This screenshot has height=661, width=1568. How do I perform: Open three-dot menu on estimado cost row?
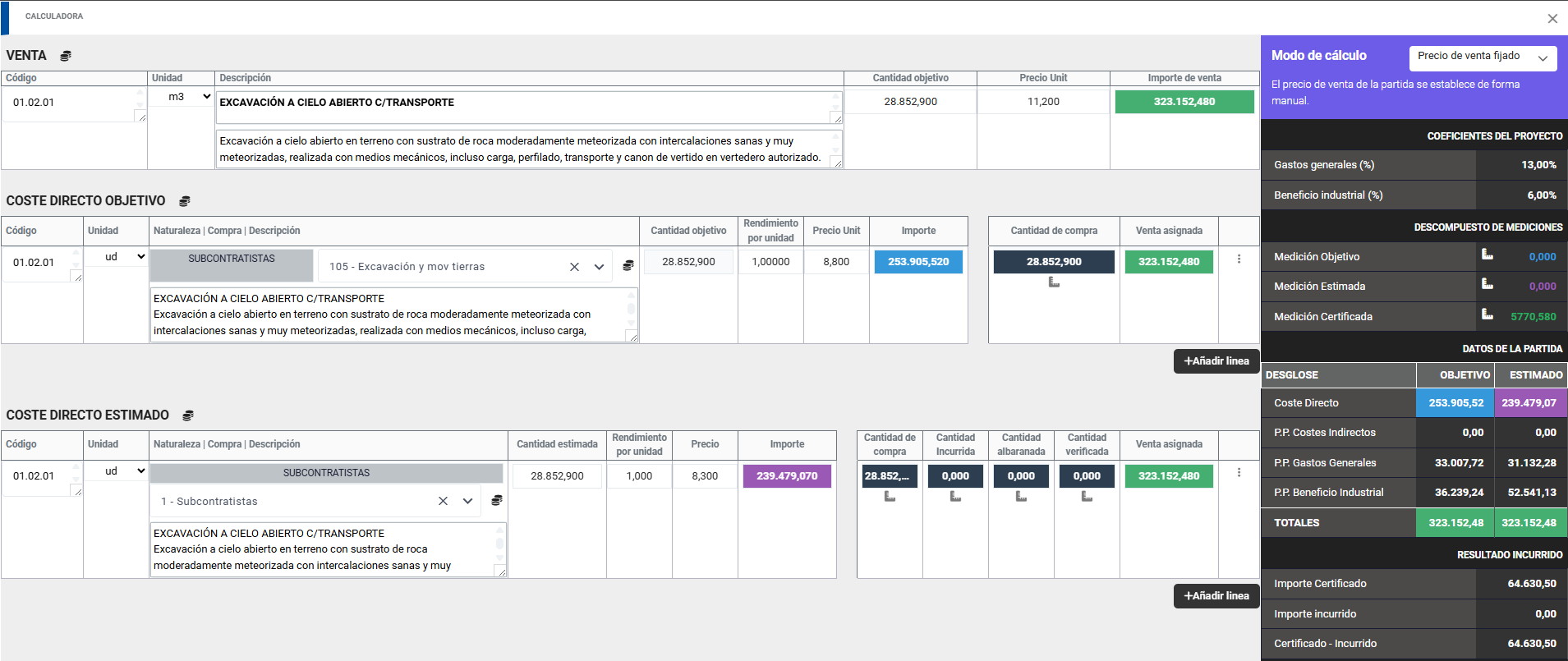tap(1239, 473)
